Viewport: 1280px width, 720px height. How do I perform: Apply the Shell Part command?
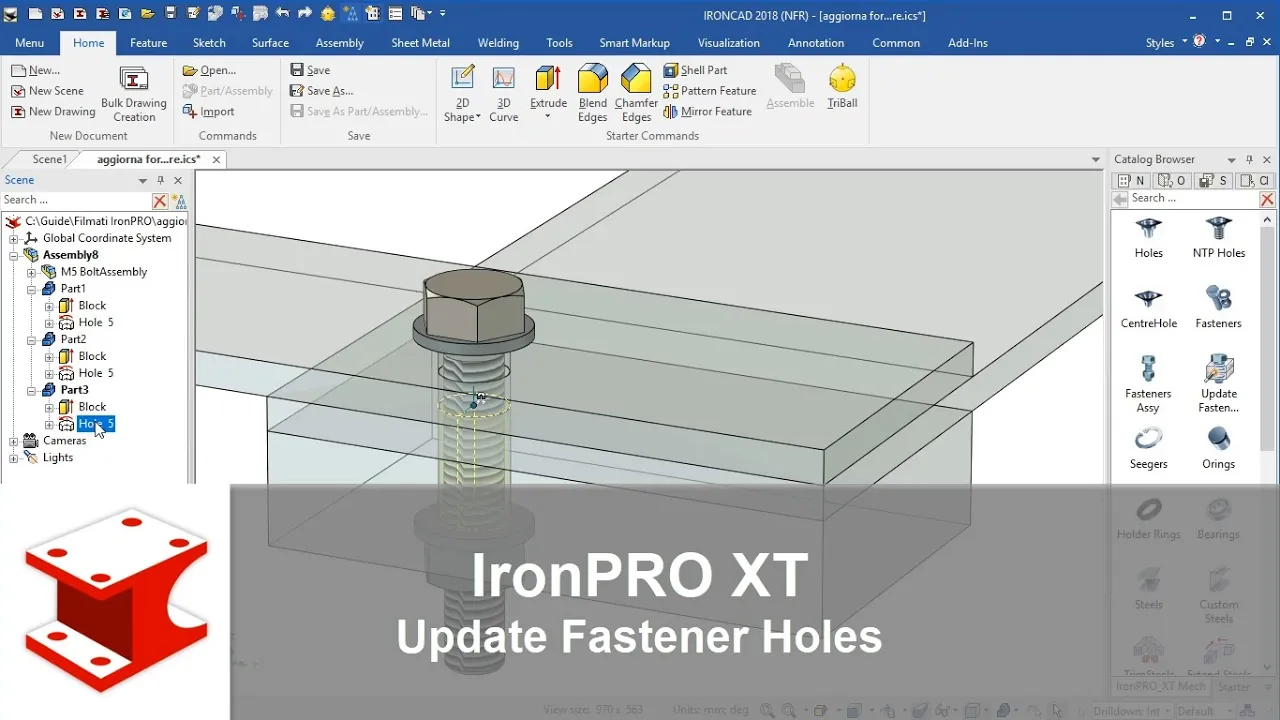pos(696,70)
